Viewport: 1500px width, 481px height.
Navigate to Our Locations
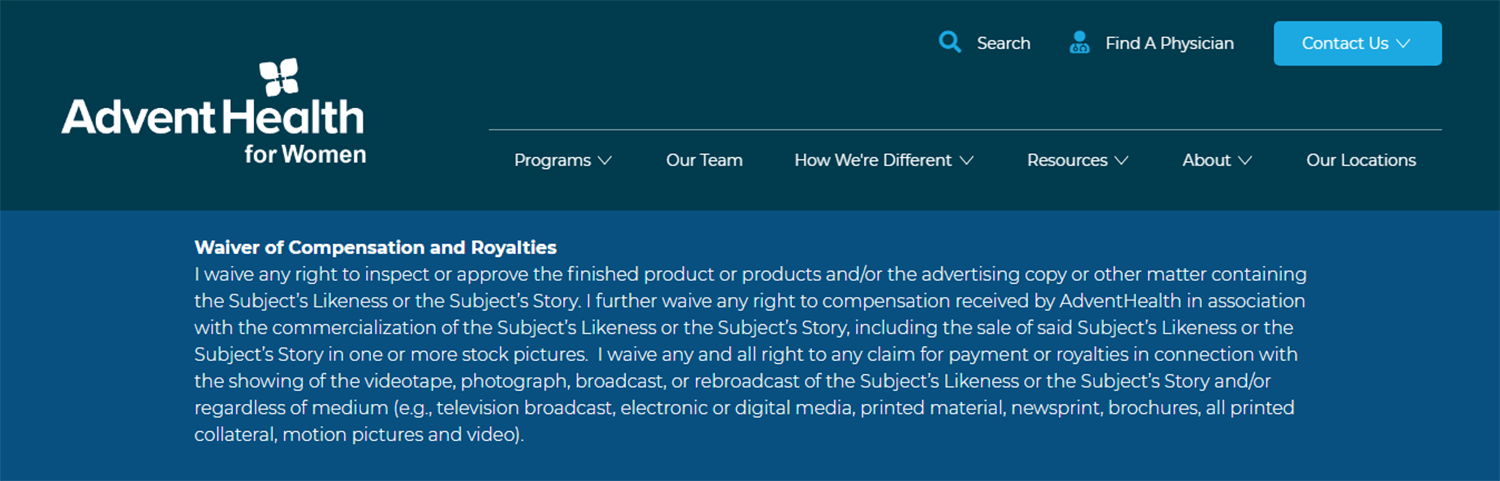click(1361, 160)
